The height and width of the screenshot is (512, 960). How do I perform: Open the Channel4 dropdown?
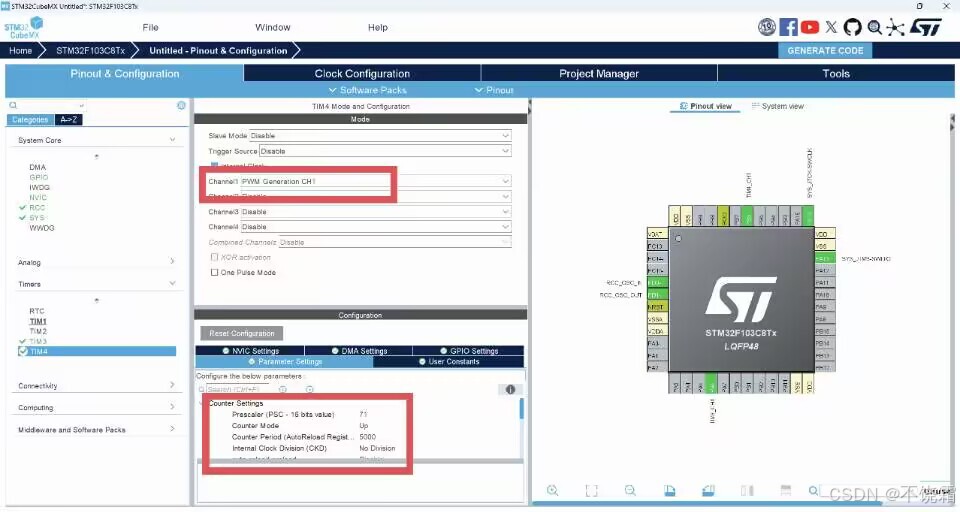click(x=376, y=227)
